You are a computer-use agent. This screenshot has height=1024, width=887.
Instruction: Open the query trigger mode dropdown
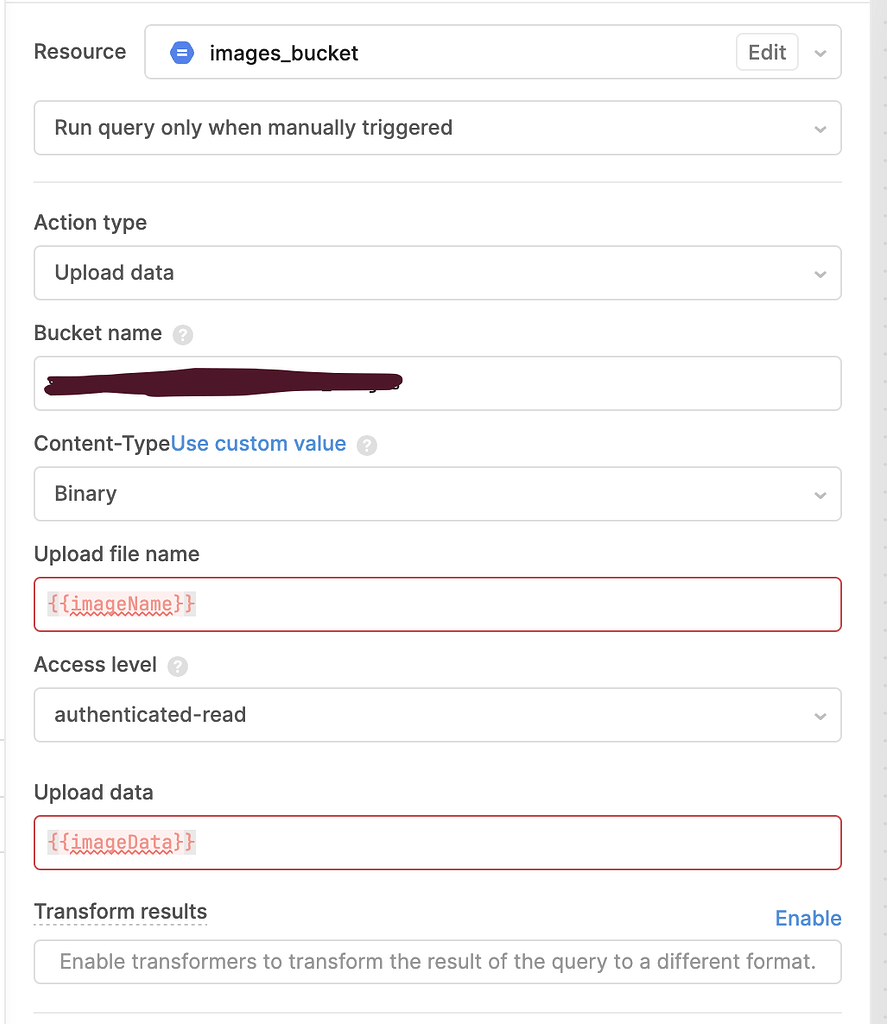438,128
